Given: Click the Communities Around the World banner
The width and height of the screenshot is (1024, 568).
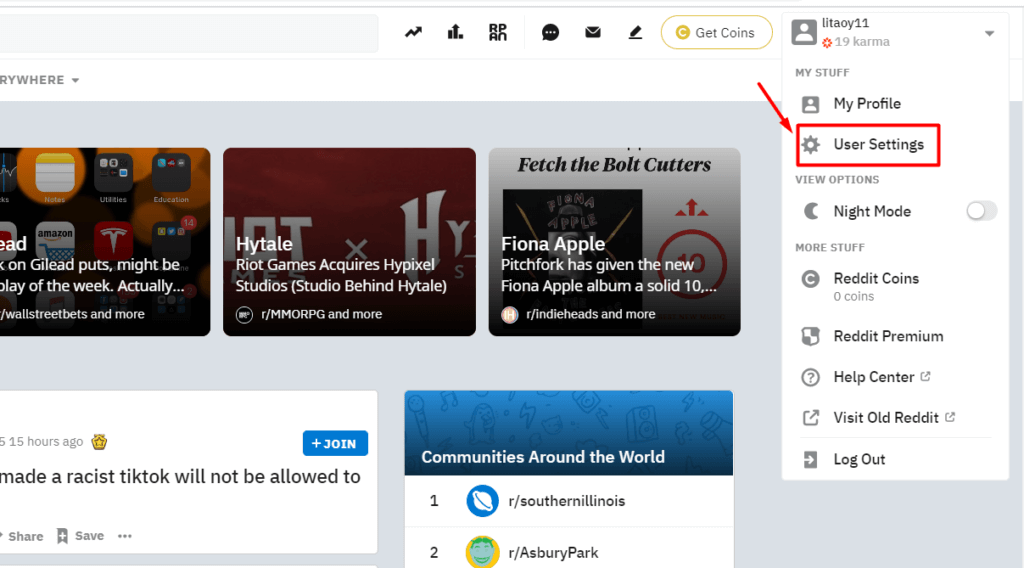Looking at the screenshot, I should (x=569, y=433).
